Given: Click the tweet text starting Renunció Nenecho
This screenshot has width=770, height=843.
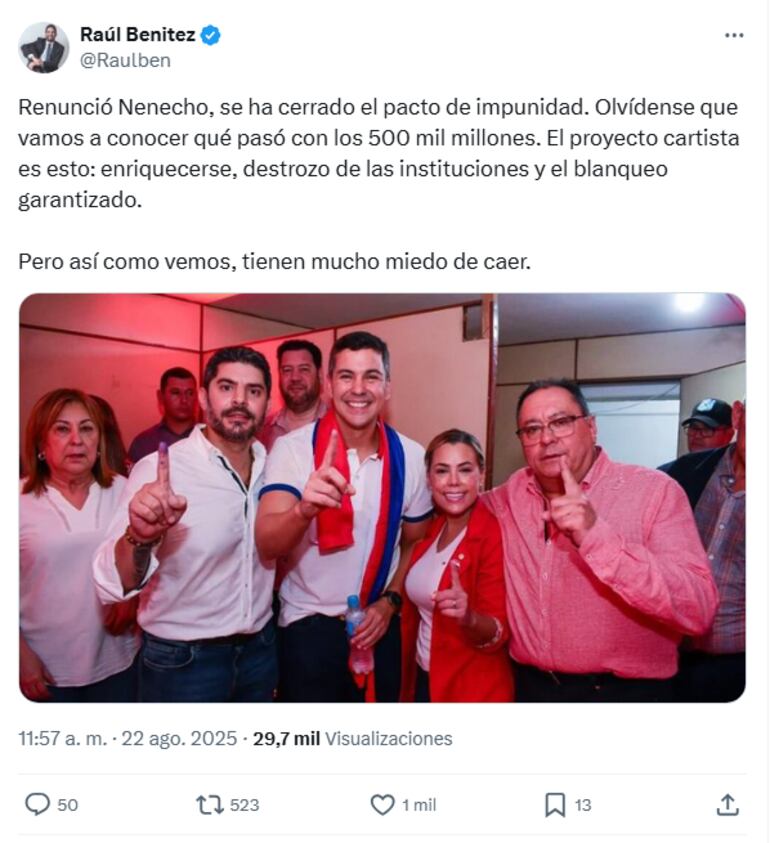Looking at the screenshot, I should tap(379, 154).
